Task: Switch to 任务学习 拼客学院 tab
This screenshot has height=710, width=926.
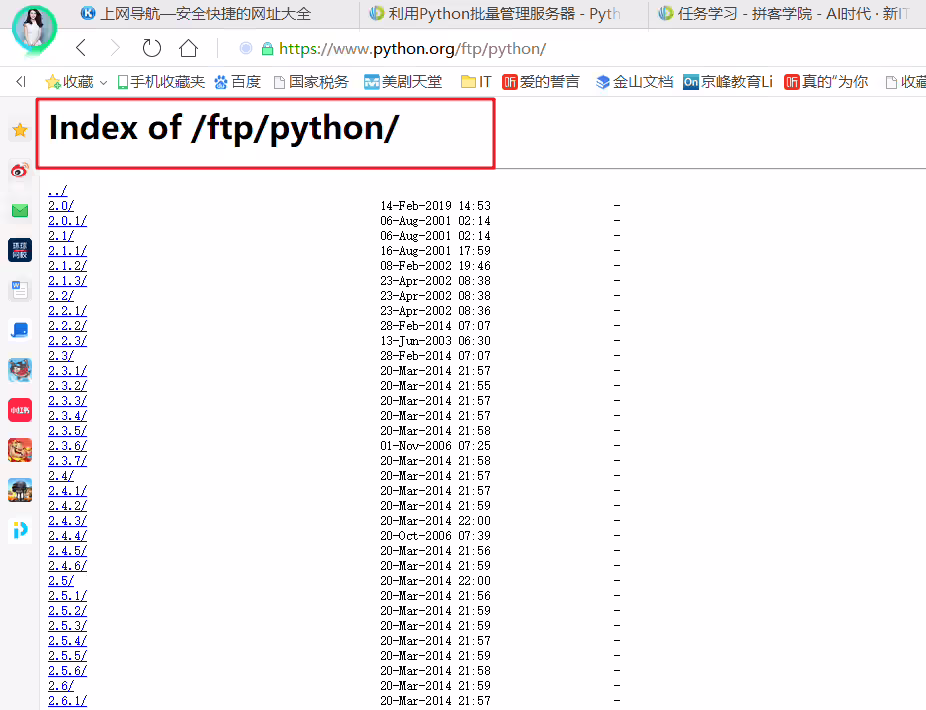Action: point(784,14)
